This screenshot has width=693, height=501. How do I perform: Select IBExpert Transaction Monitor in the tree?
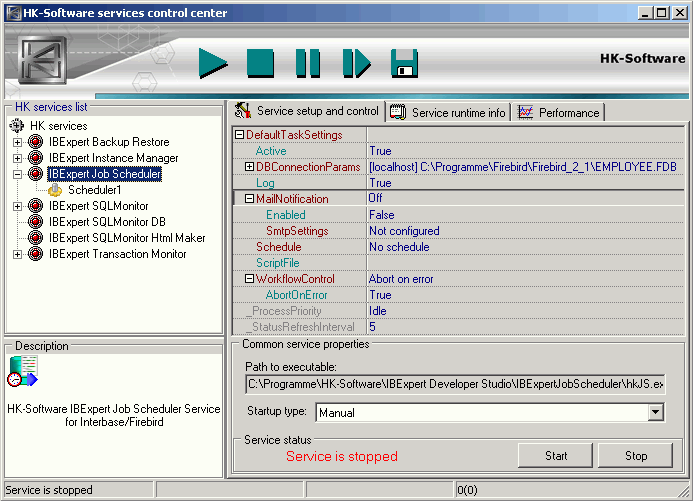point(118,254)
